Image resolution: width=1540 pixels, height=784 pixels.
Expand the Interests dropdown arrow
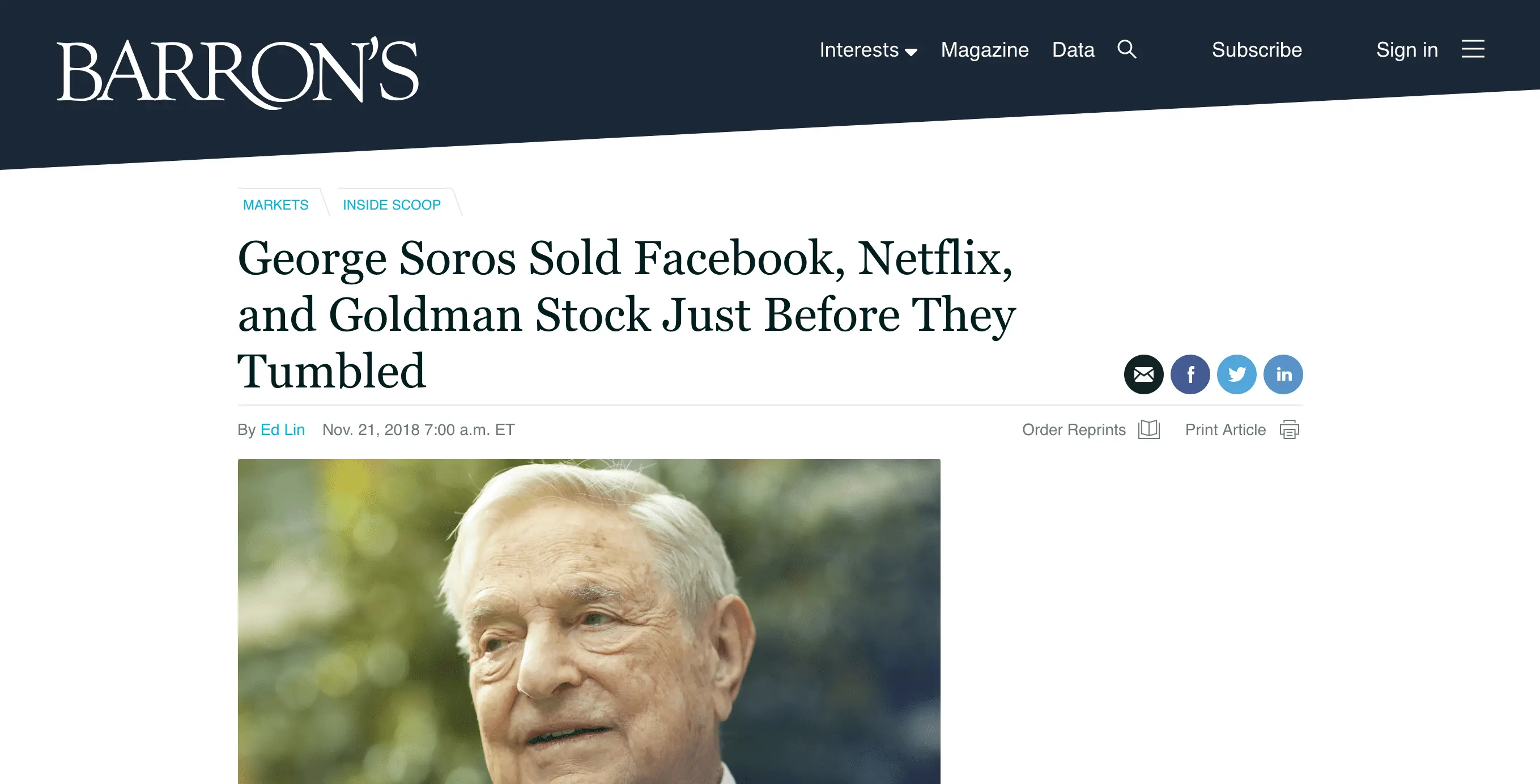pos(911,52)
